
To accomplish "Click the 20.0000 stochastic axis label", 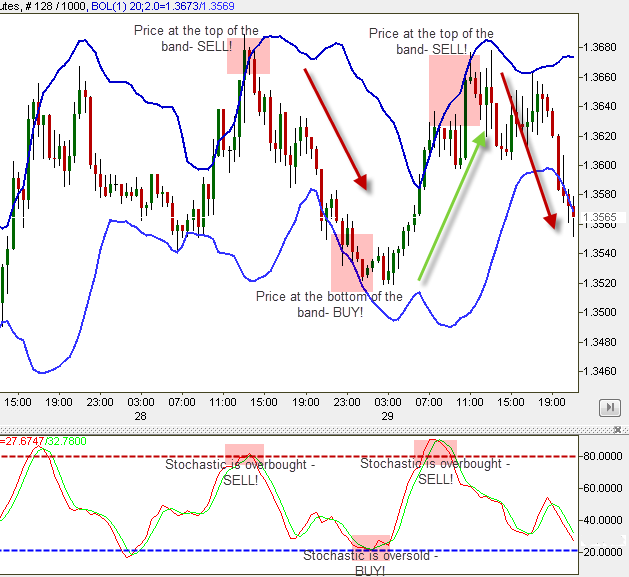I will tap(603, 552).
